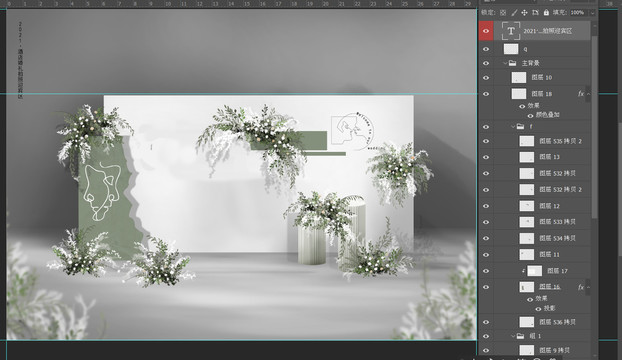The image size is (622, 360).
Task: Select the 2021 拍照迎宾区 layer name
Action: click(547, 31)
